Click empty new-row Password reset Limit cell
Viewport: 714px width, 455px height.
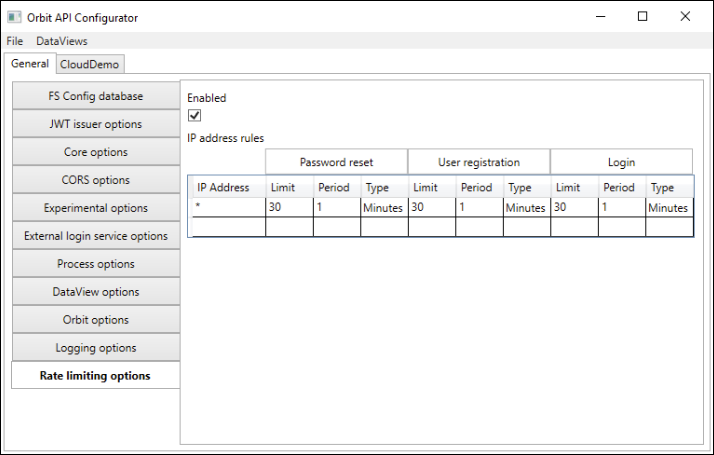tap(290, 227)
